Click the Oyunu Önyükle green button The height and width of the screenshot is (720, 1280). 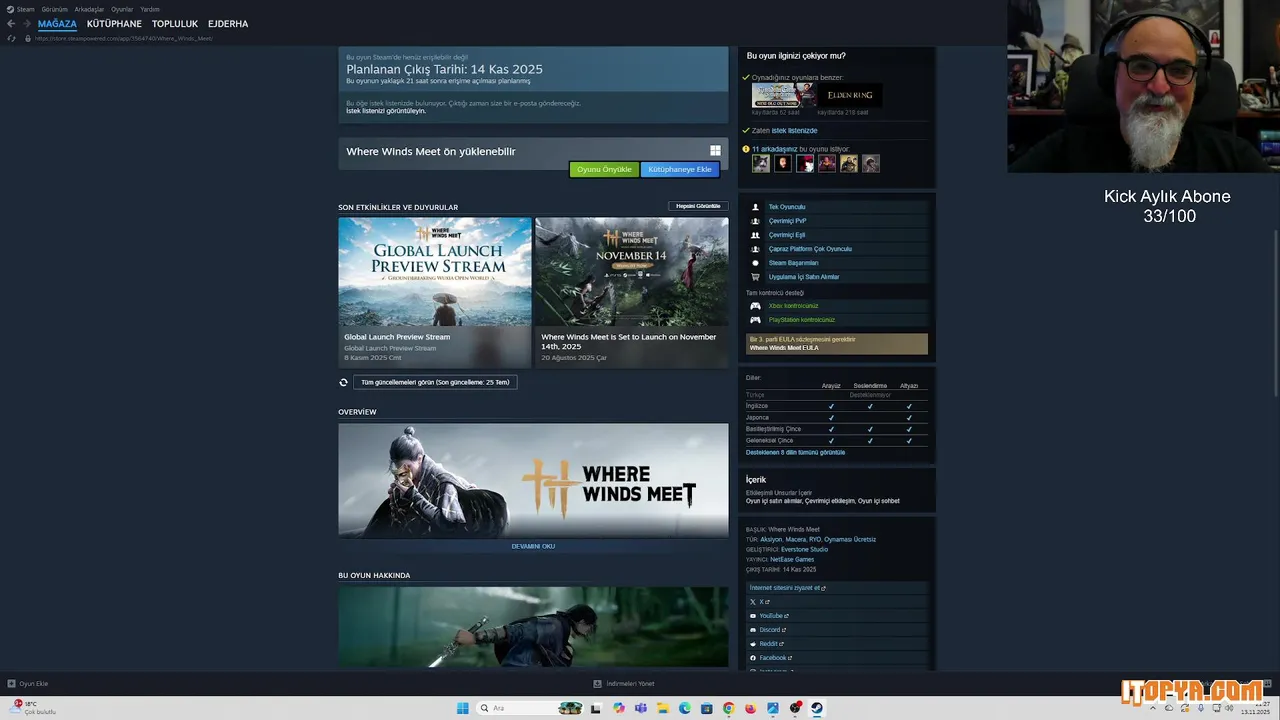[604, 169]
